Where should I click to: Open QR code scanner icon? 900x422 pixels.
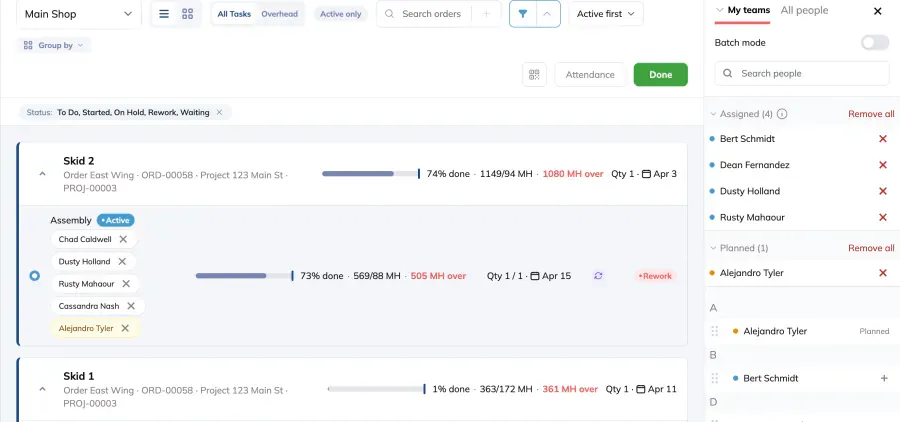coord(534,75)
